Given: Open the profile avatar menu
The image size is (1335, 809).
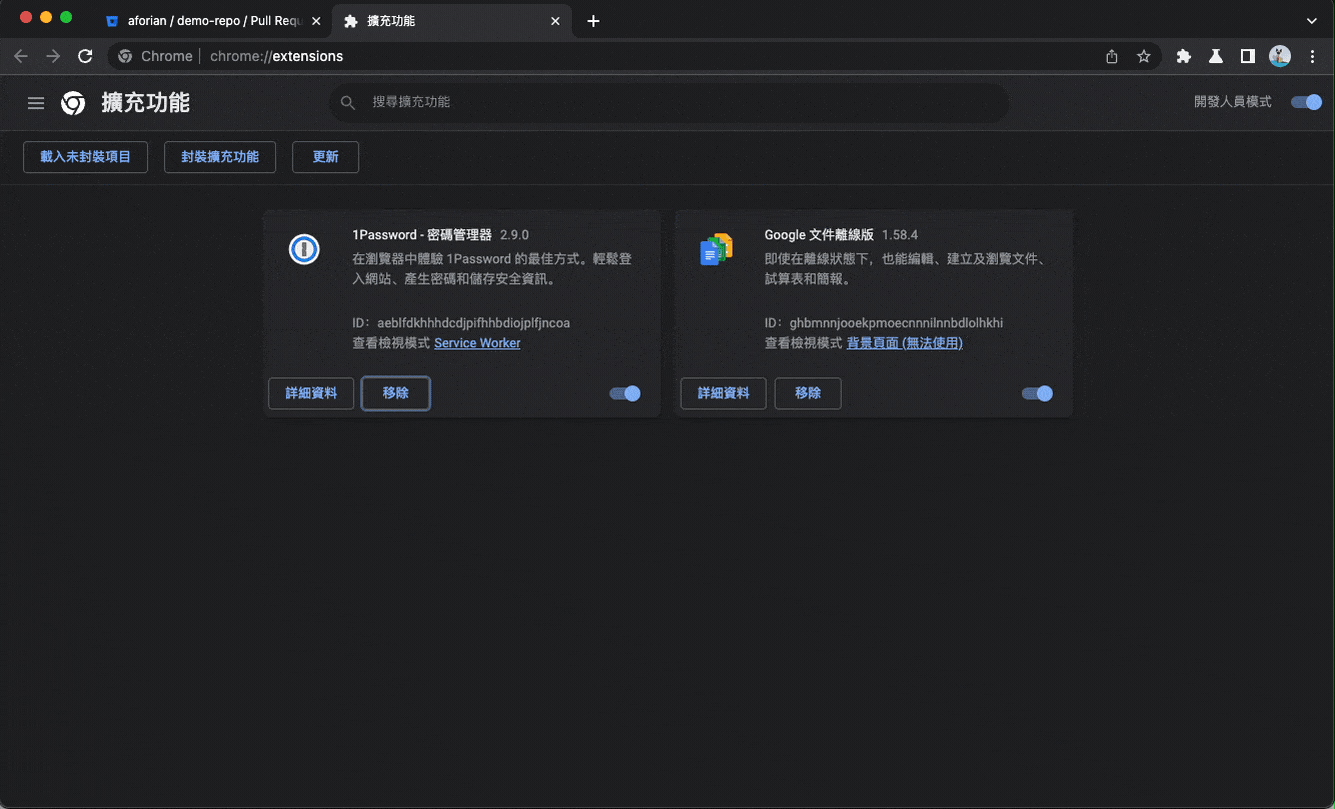Looking at the screenshot, I should tap(1280, 57).
